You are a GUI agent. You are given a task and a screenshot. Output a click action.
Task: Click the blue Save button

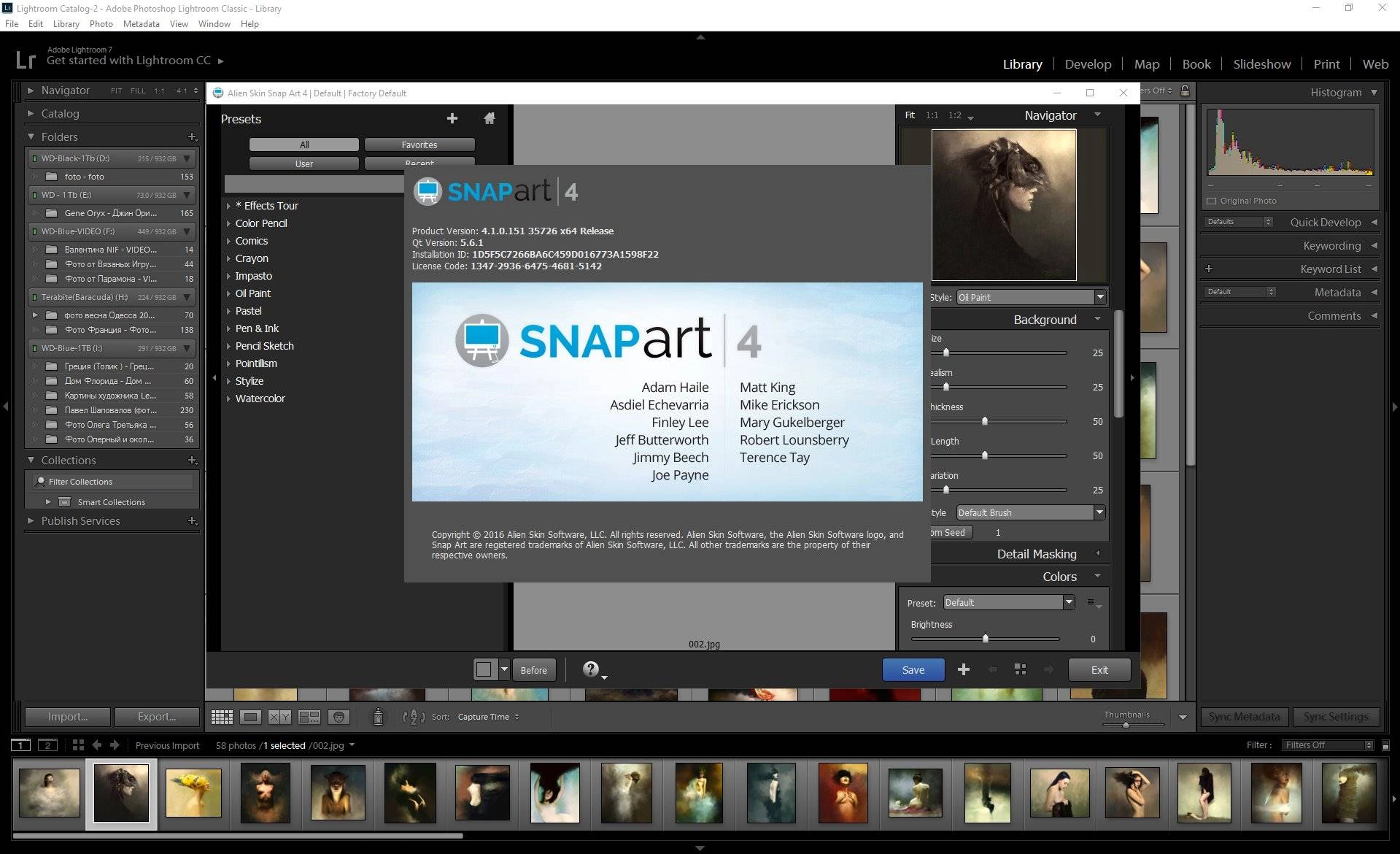[913, 669]
